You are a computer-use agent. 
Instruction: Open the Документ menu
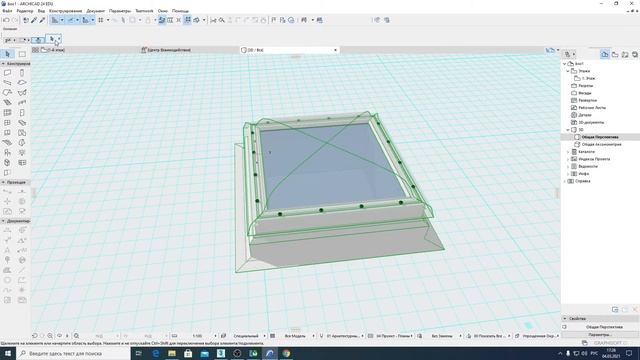tap(96, 11)
